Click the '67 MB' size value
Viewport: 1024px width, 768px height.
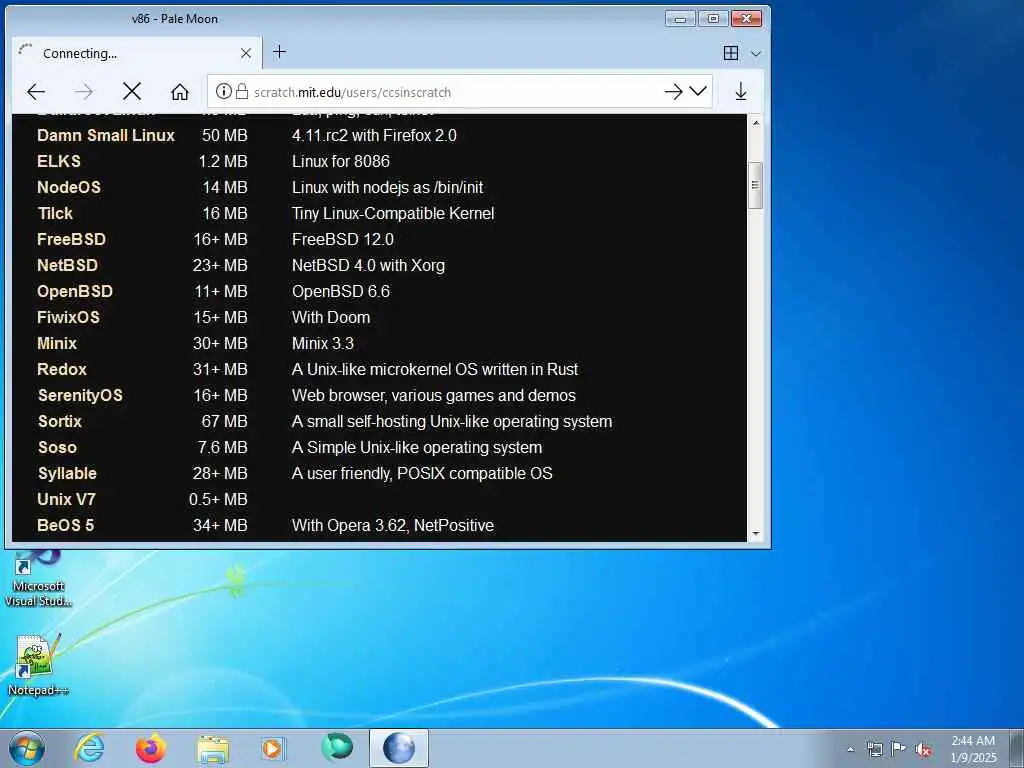point(225,422)
